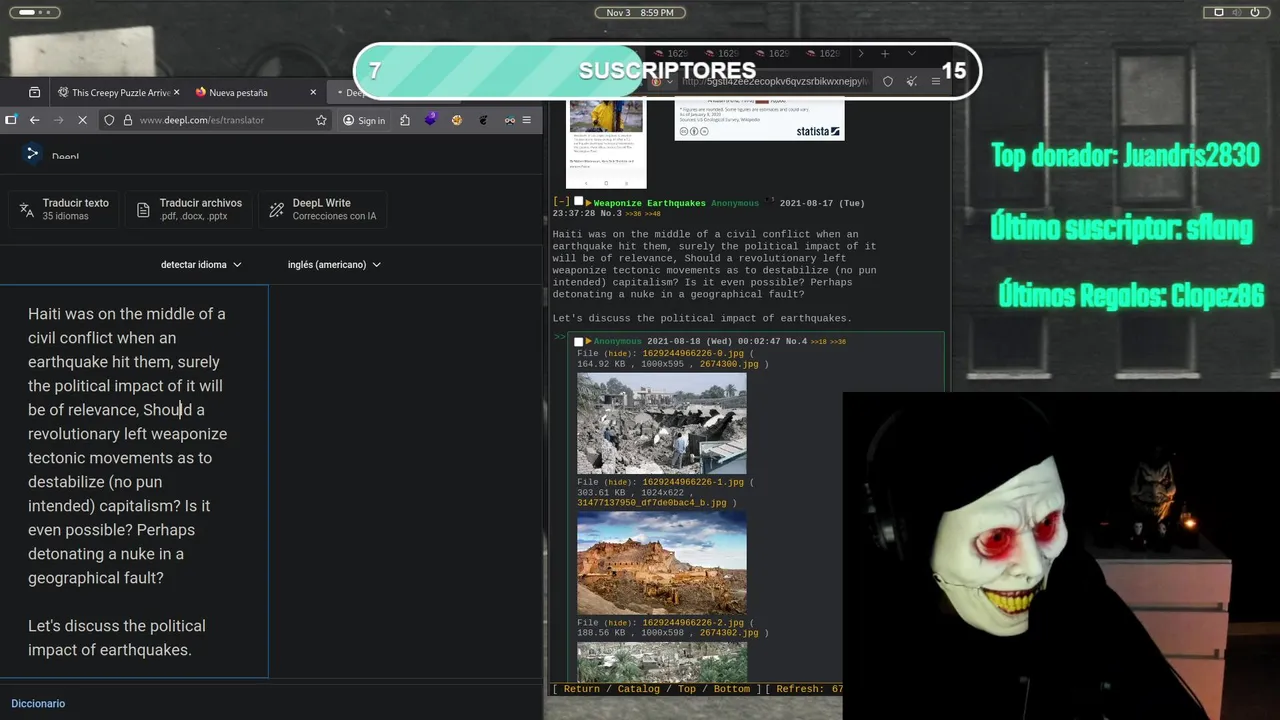1280x720 pixels.
Task: Hide file 1629244966226-2.jpg
Action: click(x=617, y=622)
